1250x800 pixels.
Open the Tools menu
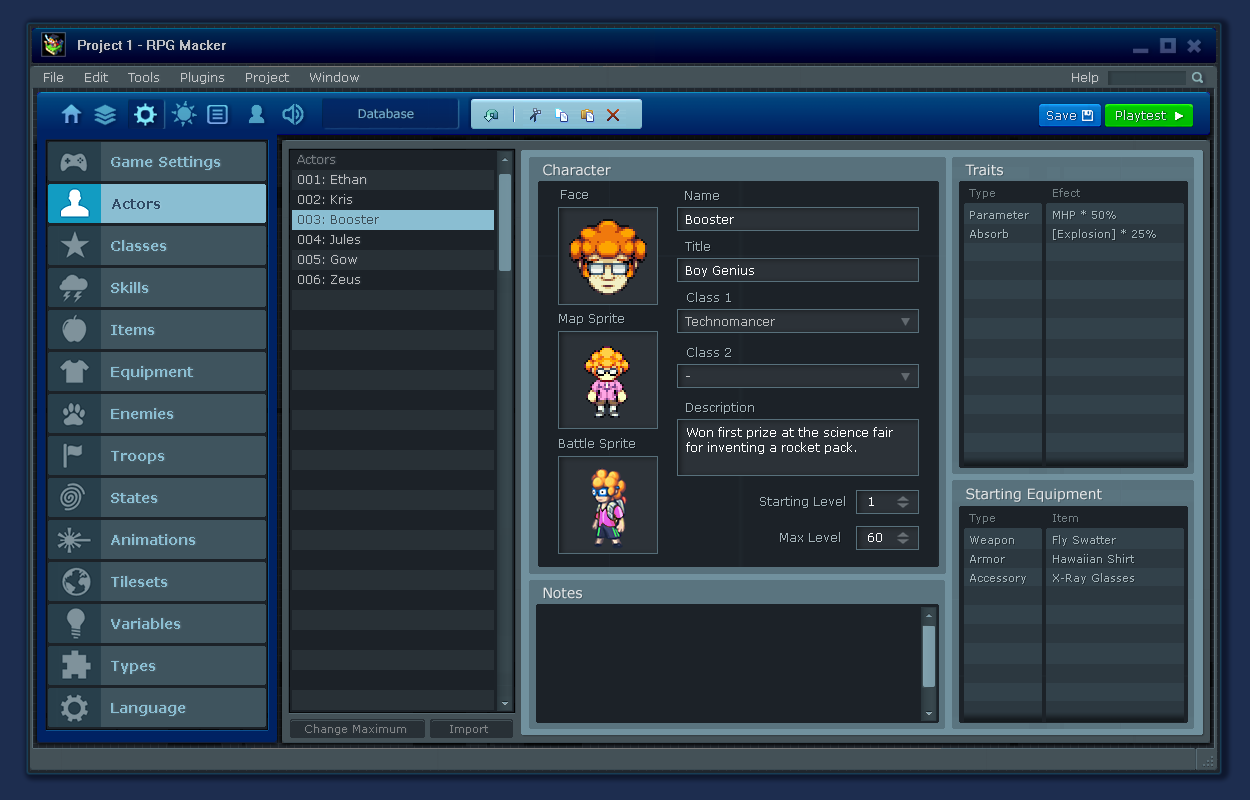[x=143, y=77]
